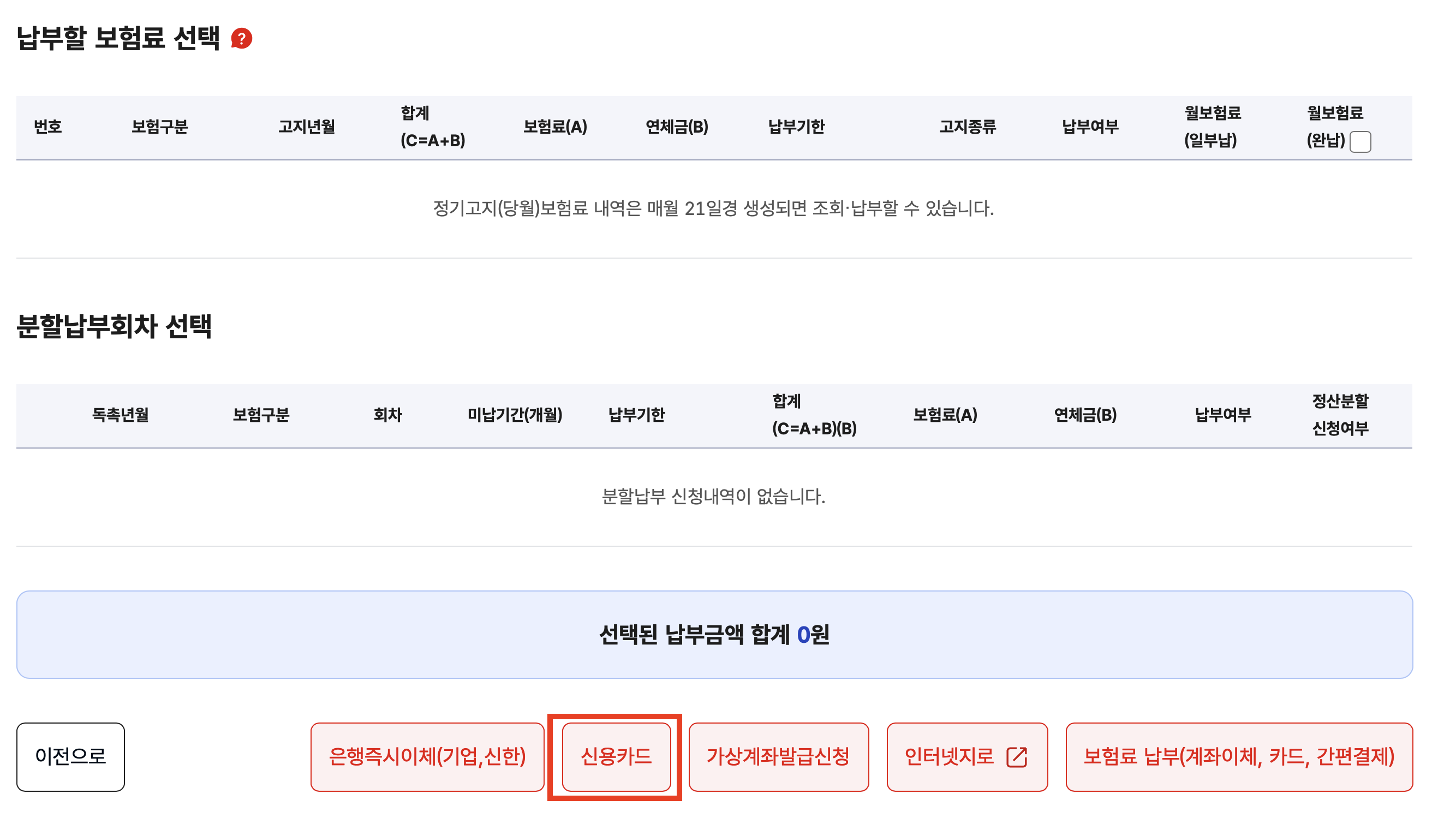Click the 정산분할 신청여부 column header
Viewport: 1456px width, 836px height.
[x=1339, y=415]
